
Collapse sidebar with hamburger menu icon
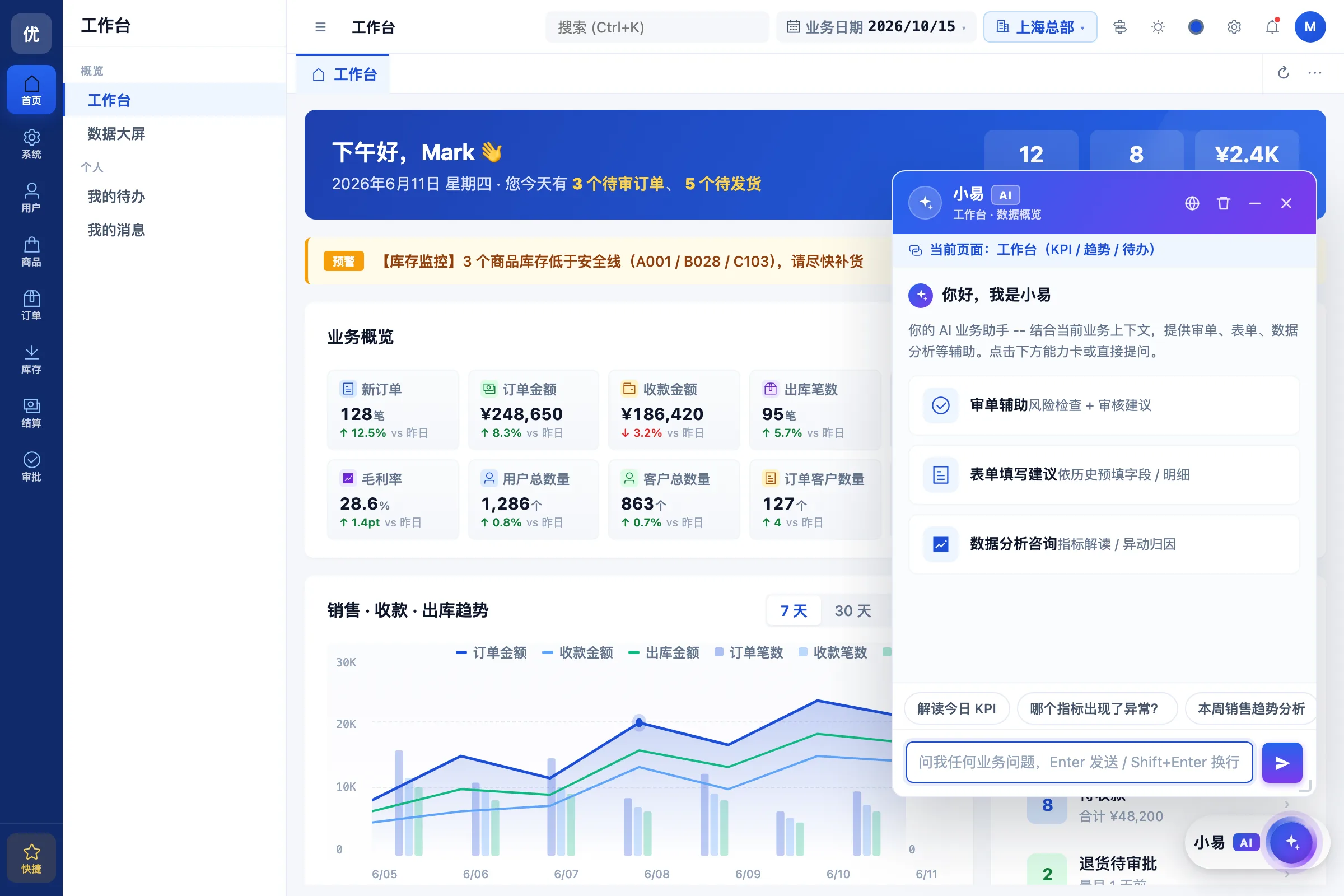320,27
